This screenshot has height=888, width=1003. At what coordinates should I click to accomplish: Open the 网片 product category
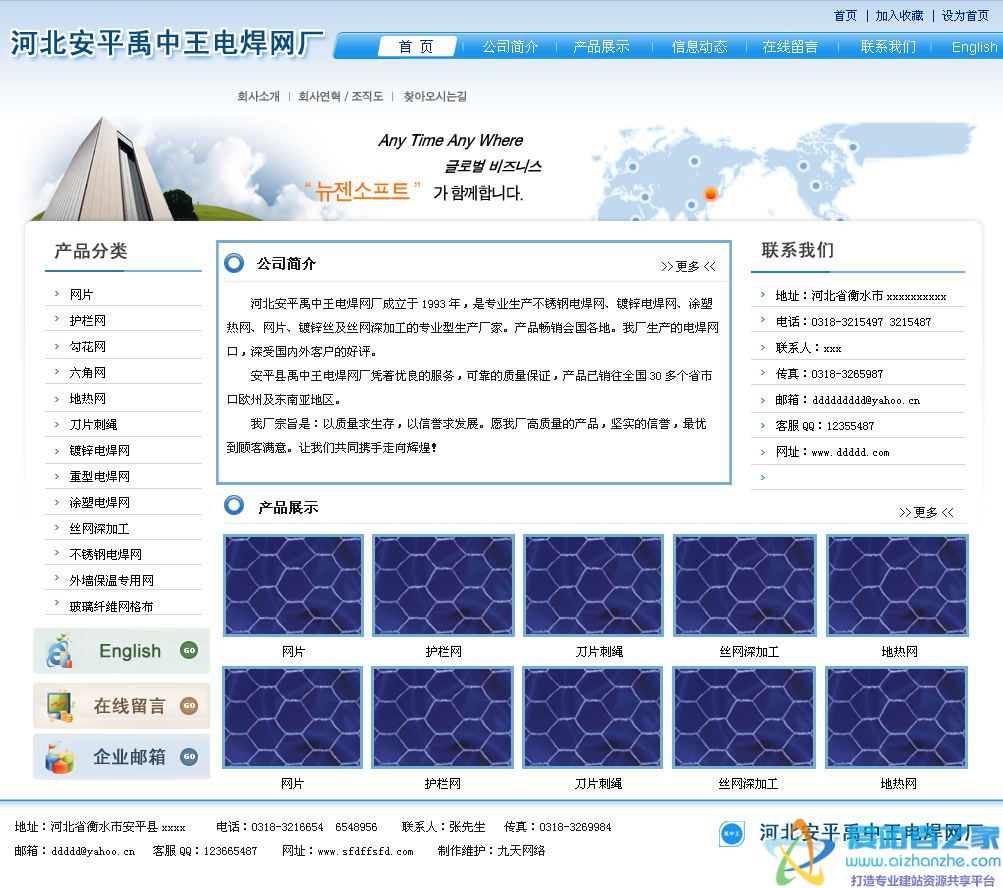(82, 295)
